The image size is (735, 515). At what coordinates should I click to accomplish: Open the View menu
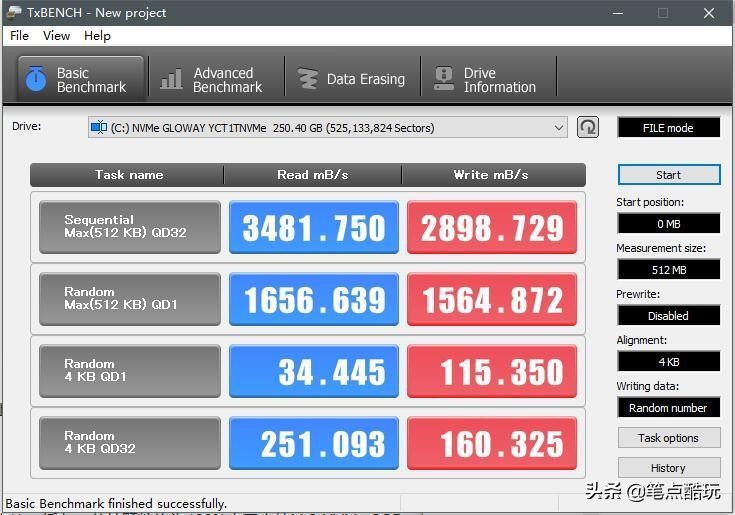(56, 36)
